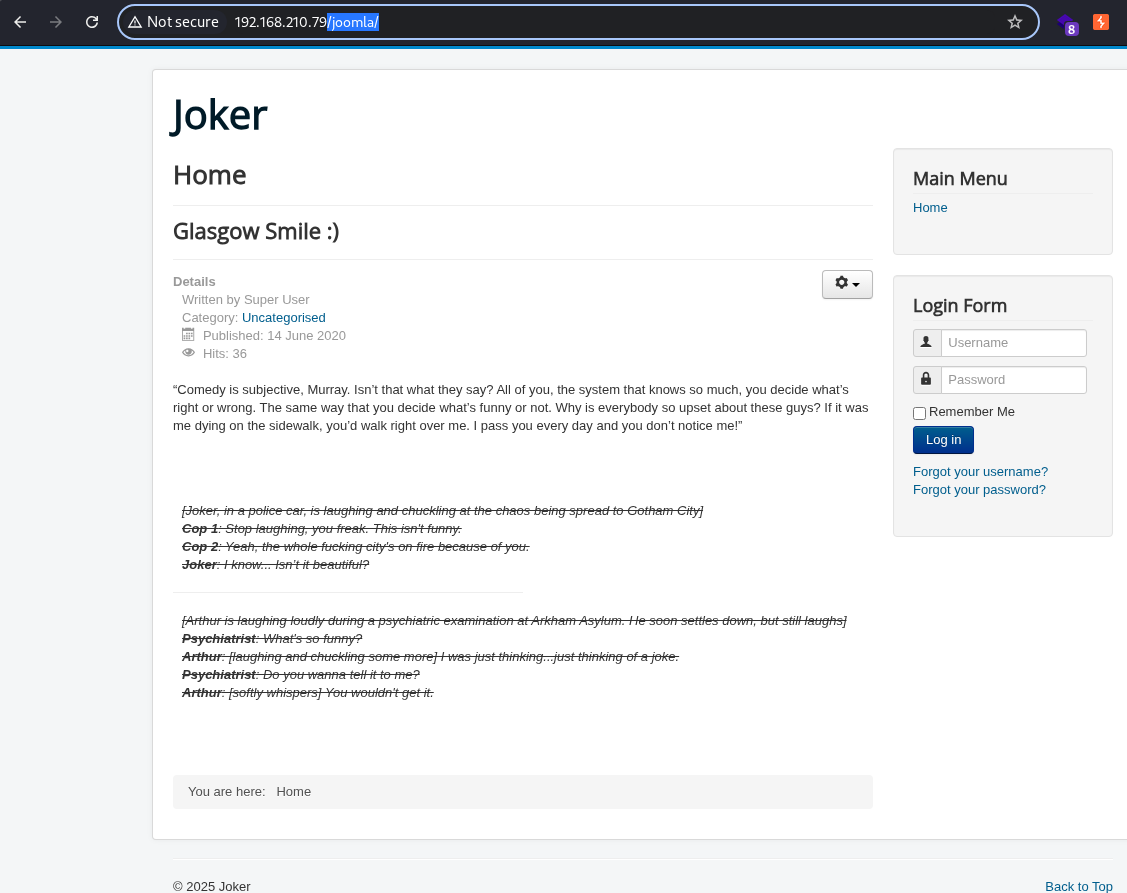This screenshot has width=1127, height=893.
Task: Click the calendar icon next to Published date
Action: pos(188,334)
